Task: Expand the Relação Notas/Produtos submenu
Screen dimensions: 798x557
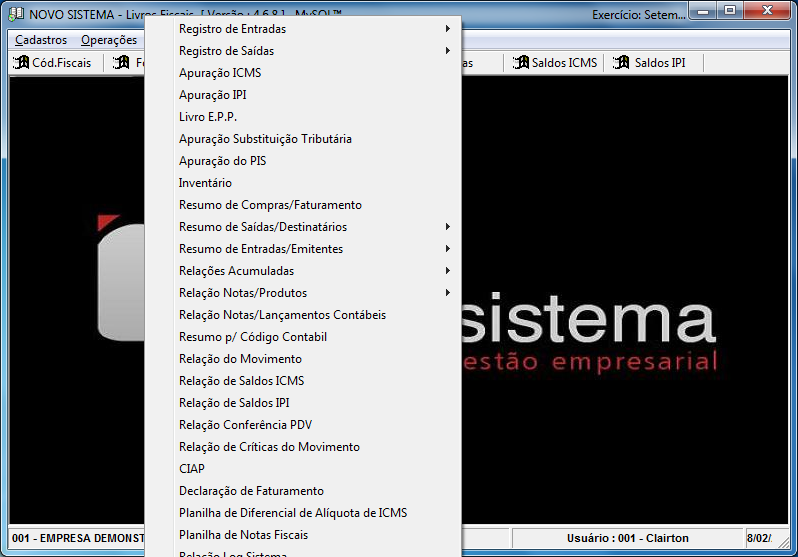Action: [303, 293]
